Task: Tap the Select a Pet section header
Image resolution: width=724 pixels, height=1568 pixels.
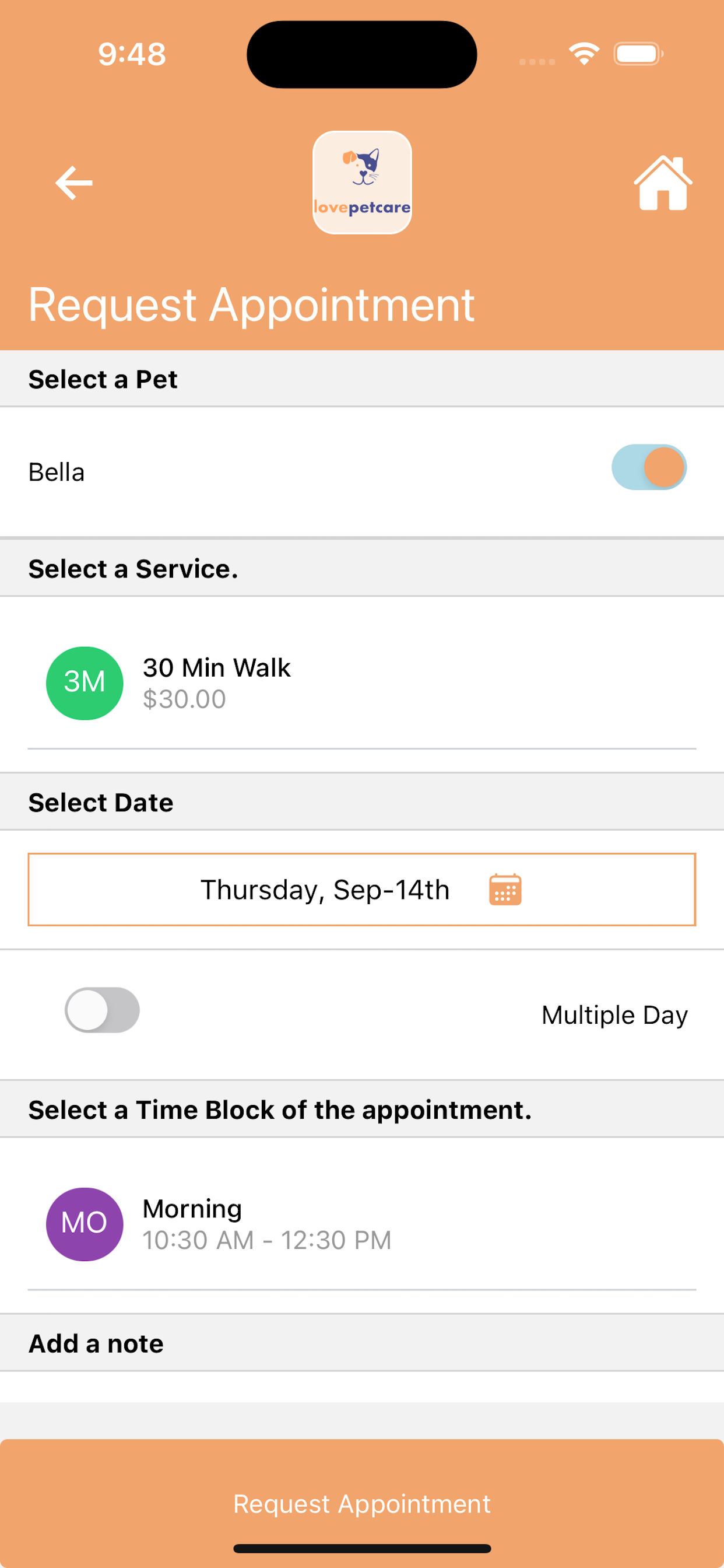Action: [x=362, y=379]
